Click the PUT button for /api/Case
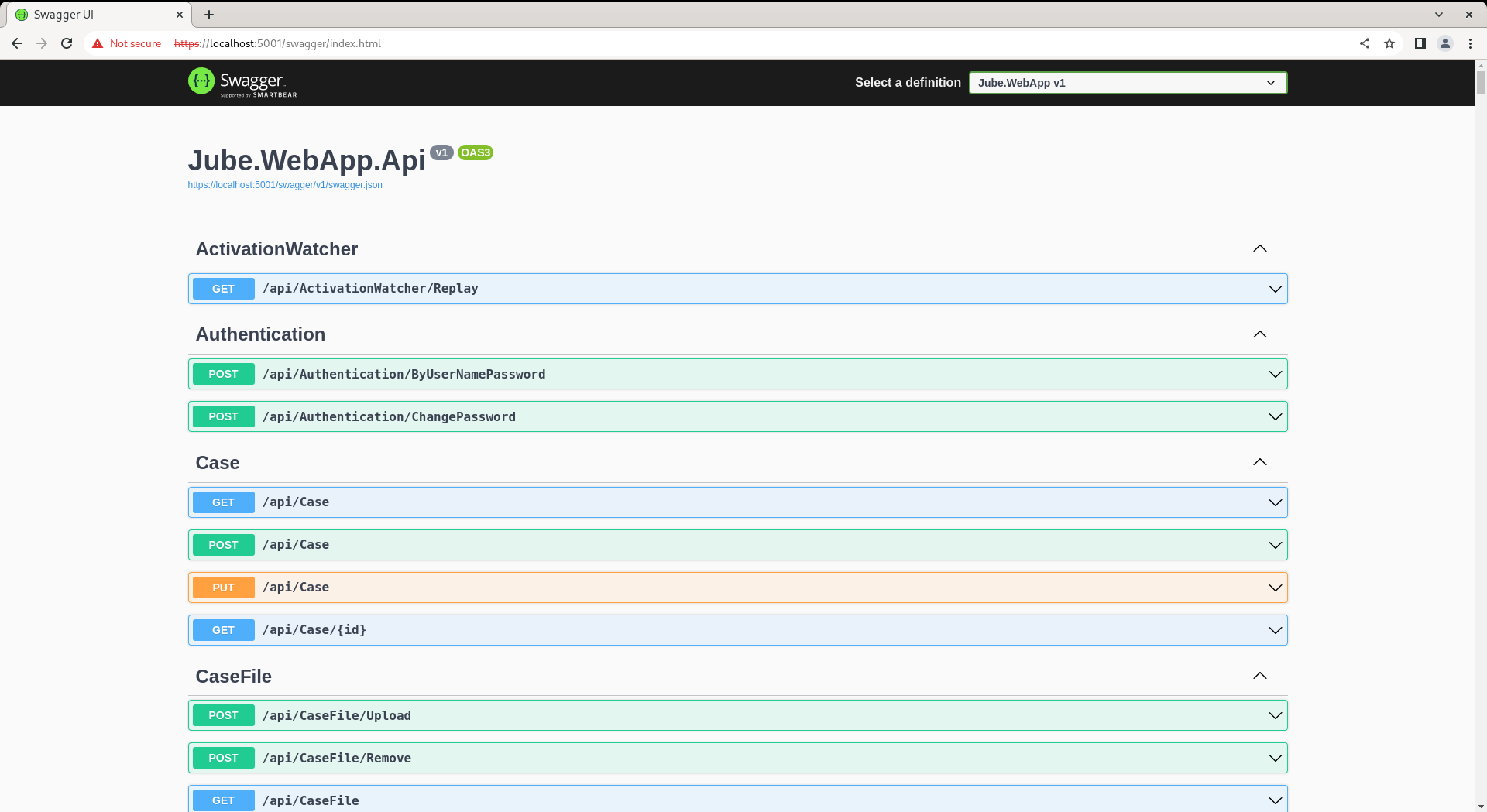The height and width of the screenshot is (812, 1487). point(223,588)
